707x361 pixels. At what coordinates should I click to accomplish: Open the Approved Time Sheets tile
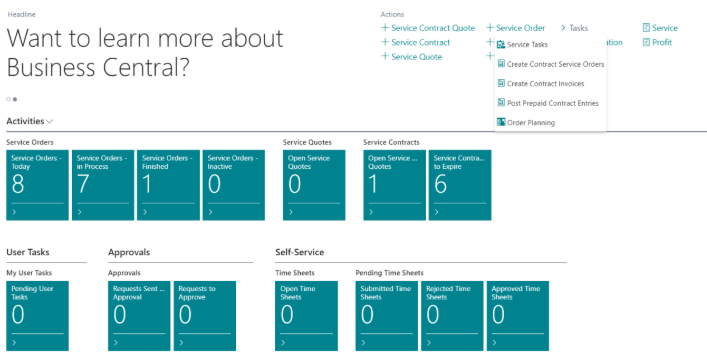pos(518,315)
